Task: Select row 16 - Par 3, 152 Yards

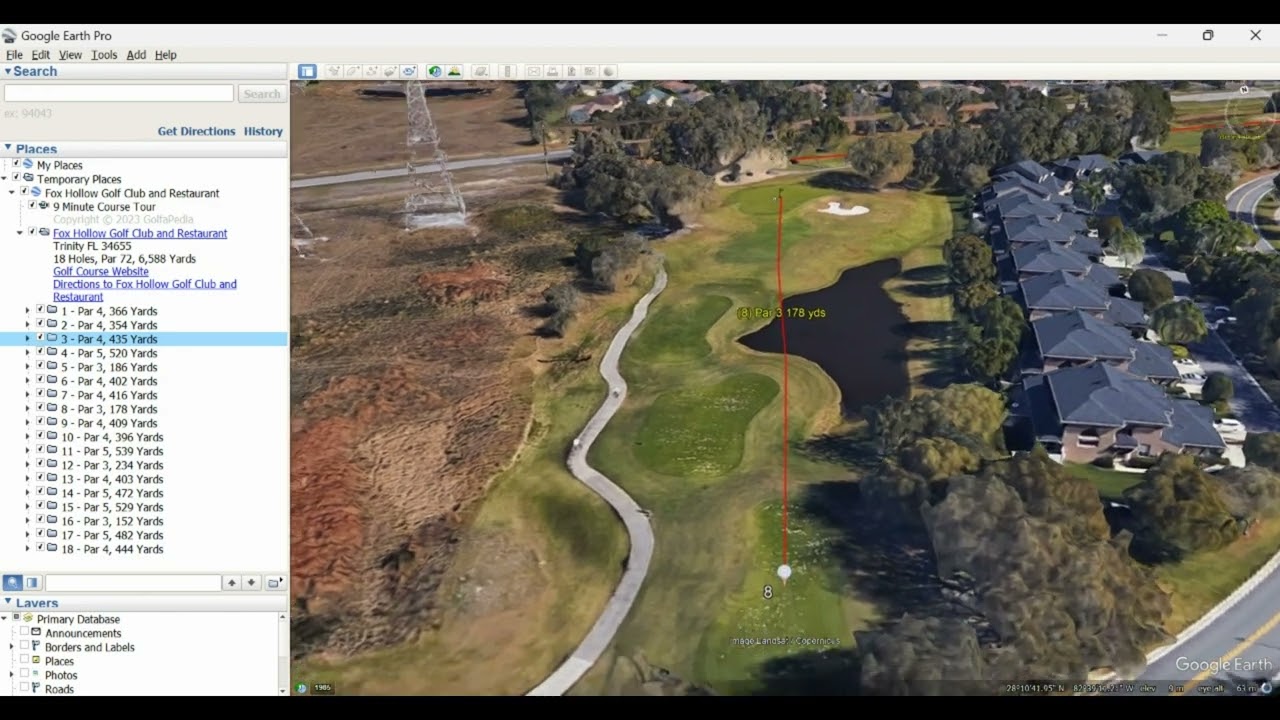Action: point(112,521)
